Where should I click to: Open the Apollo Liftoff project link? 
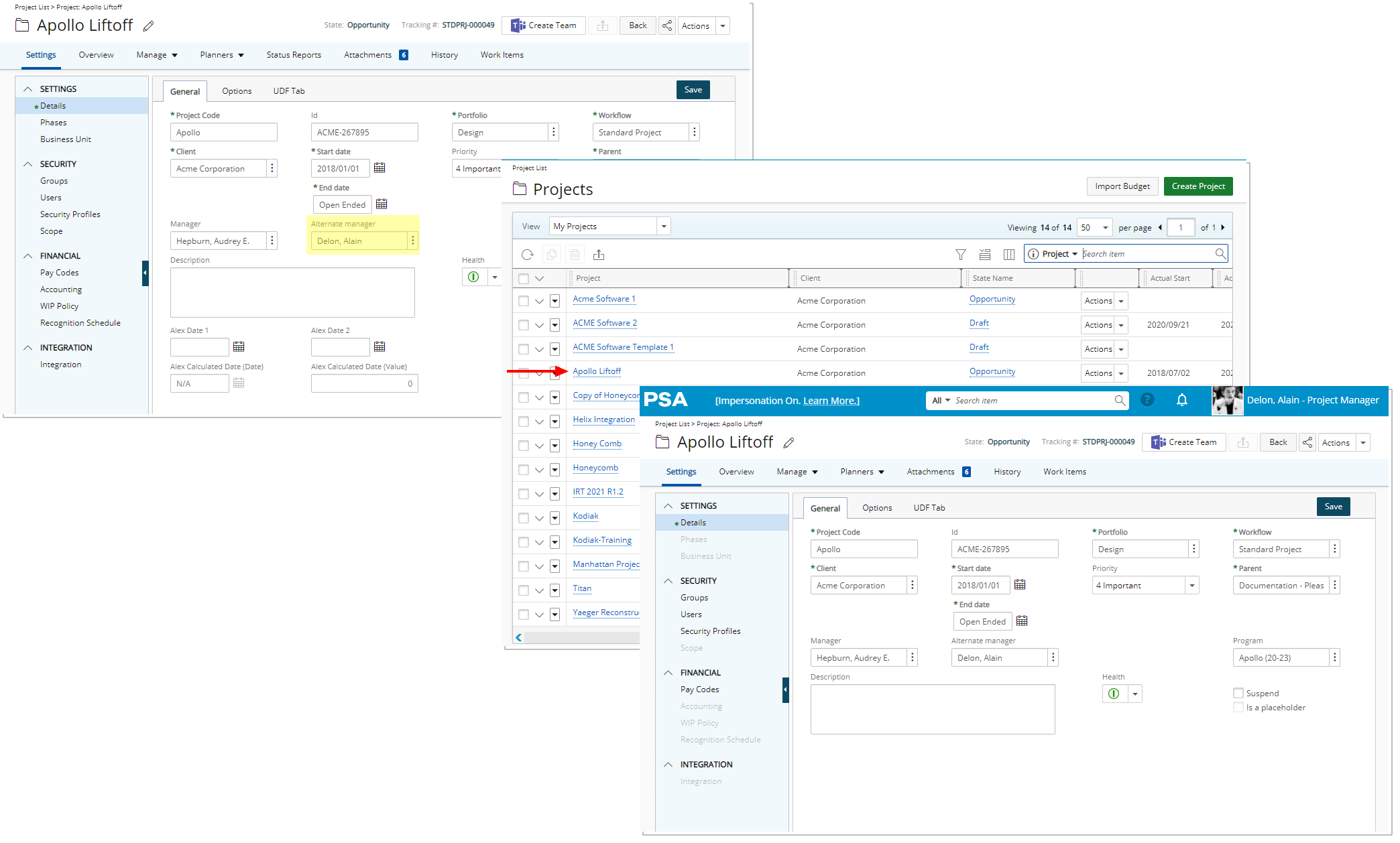[597, 371]
